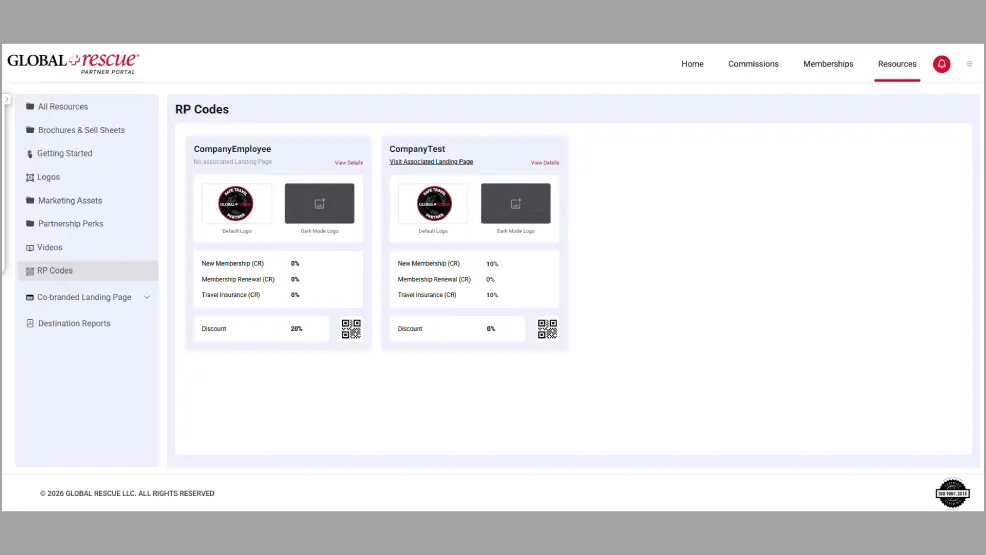Open QR code for CompanyTest

tap(547, 329)
